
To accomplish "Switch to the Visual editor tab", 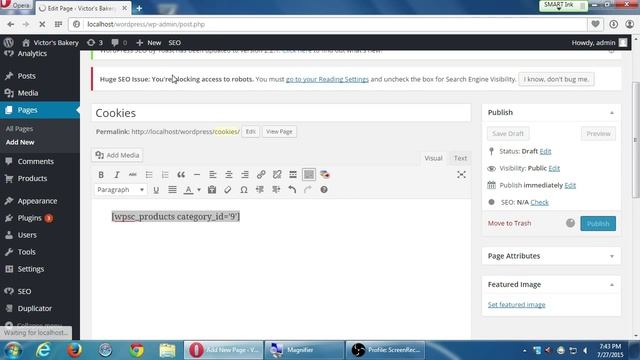I will pos(433,158).
